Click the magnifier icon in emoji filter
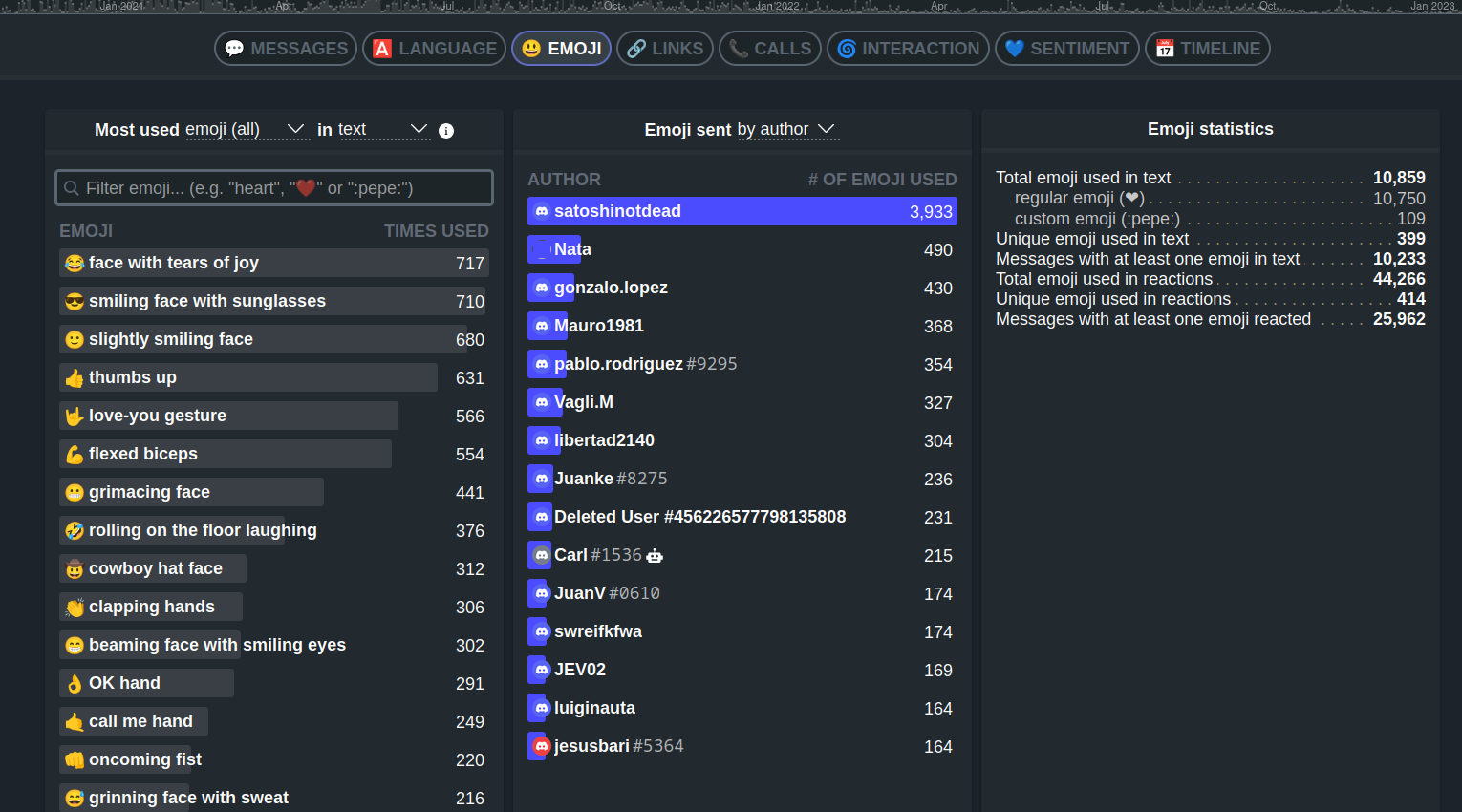The height and width of the screenshot is (812, 1462). [72, 188]
